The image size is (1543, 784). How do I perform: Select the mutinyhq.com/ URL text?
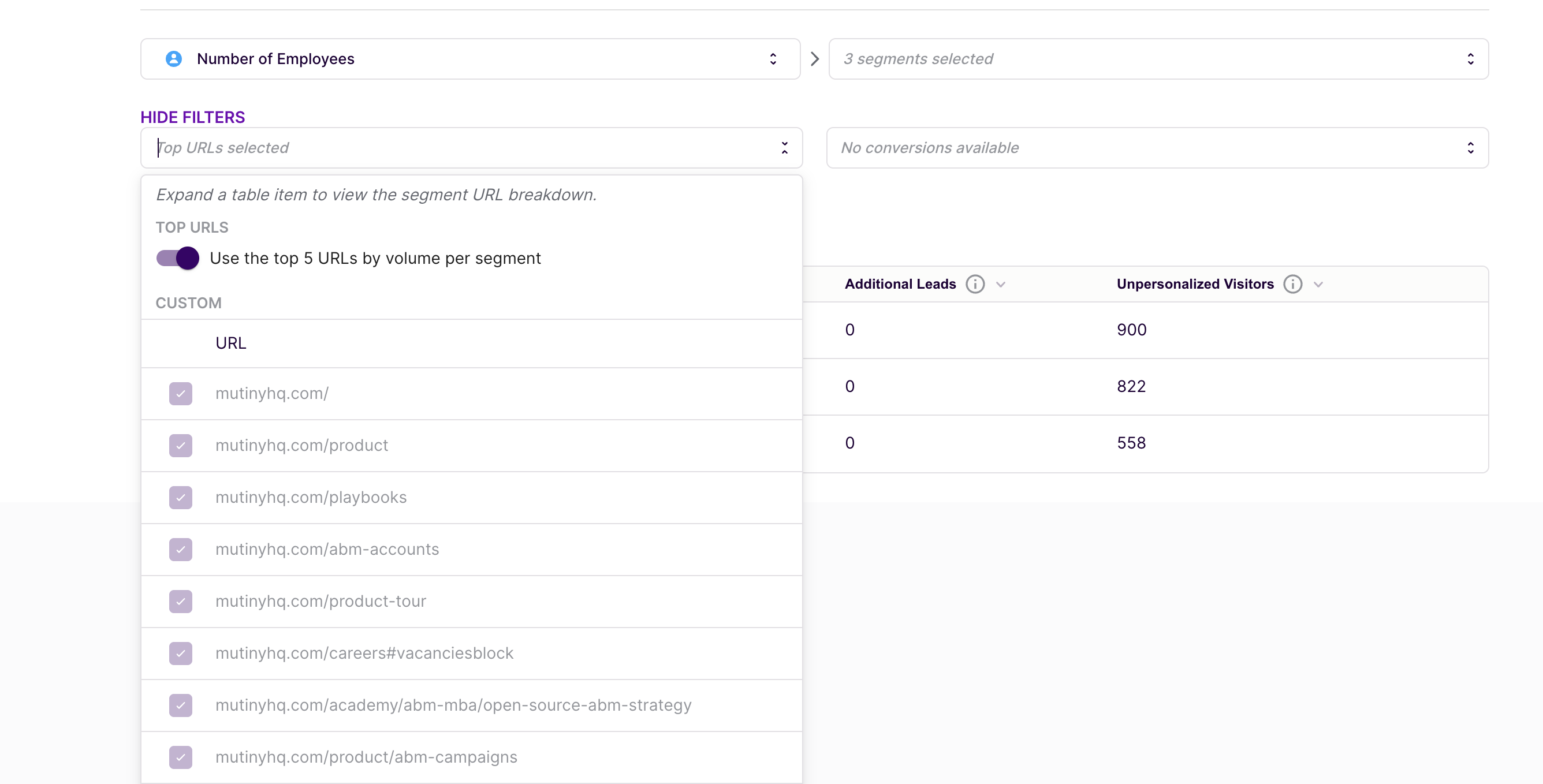(272, 394)
